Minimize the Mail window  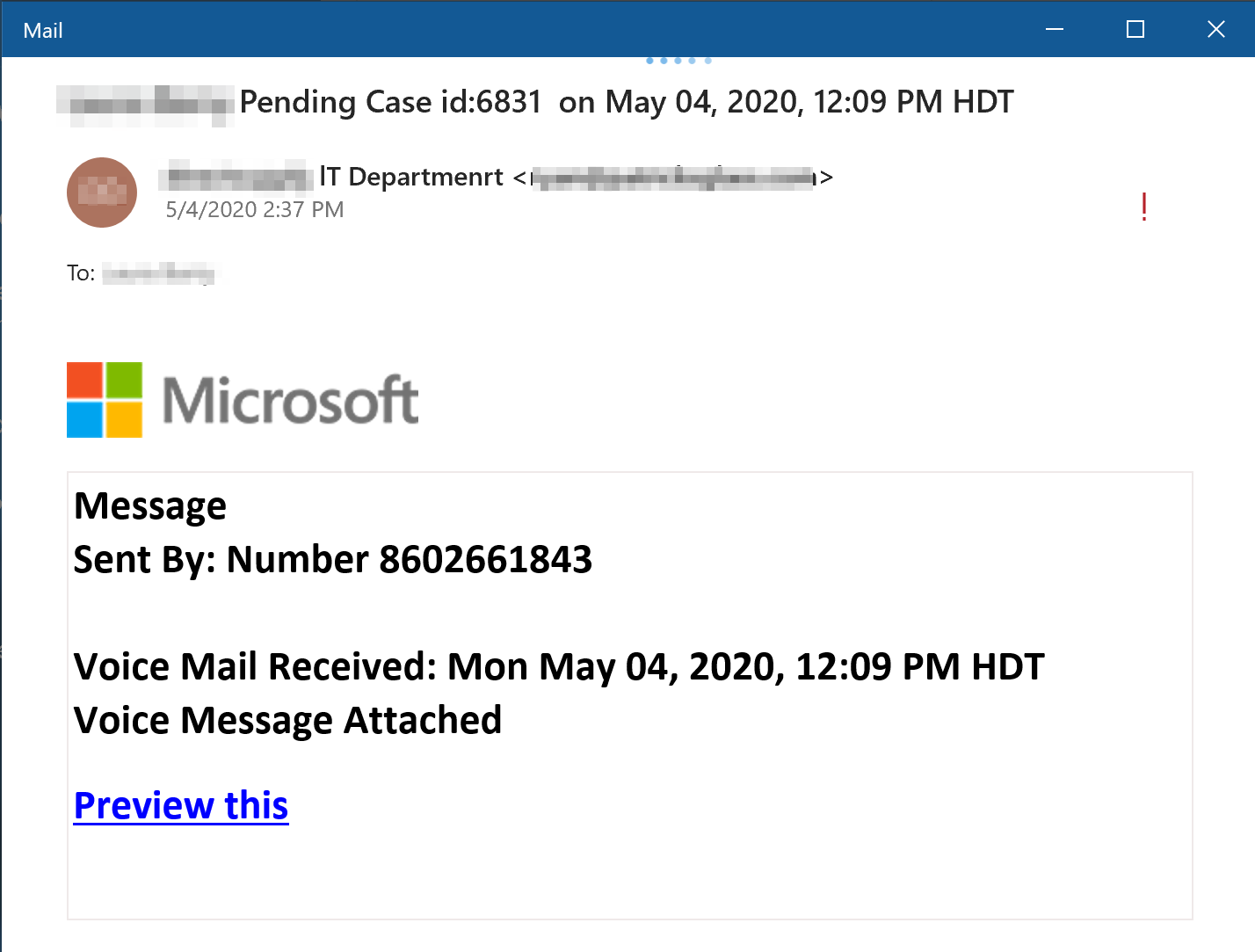pos(1055,30)
